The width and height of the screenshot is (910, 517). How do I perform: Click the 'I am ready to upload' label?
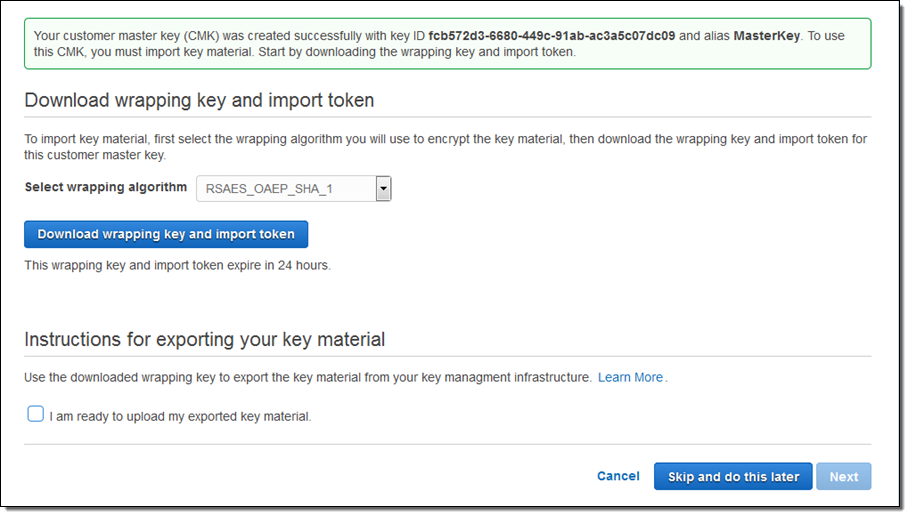click(180, 416)
